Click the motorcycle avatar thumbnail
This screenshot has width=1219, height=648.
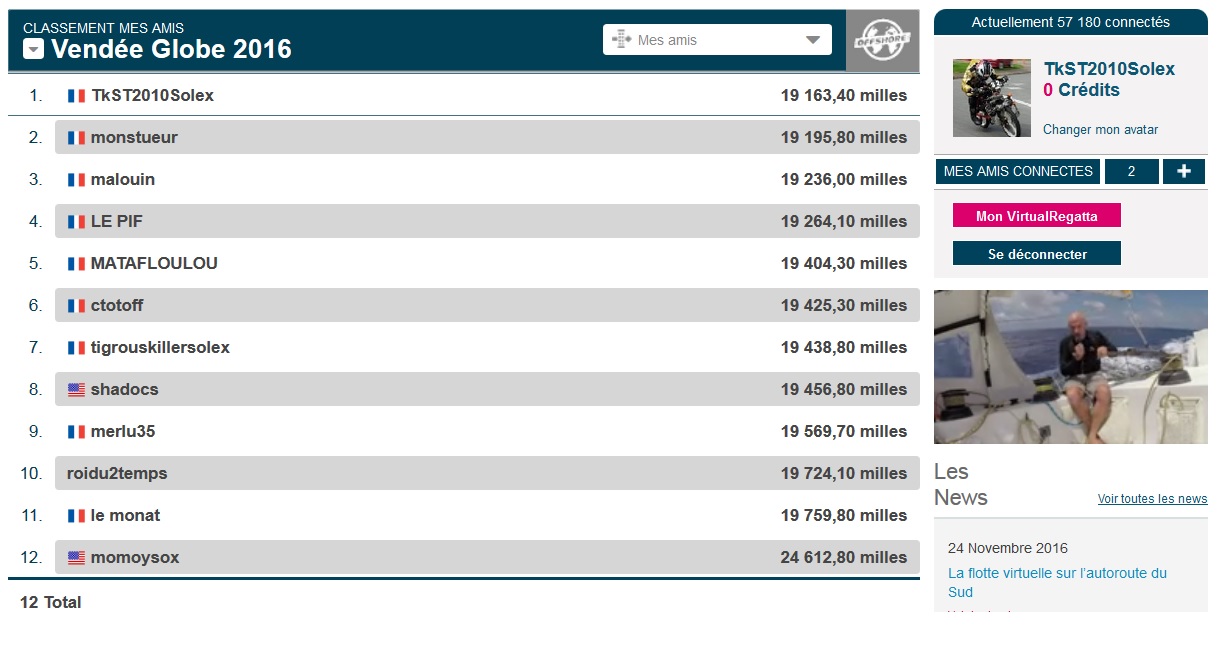(991, 98)
